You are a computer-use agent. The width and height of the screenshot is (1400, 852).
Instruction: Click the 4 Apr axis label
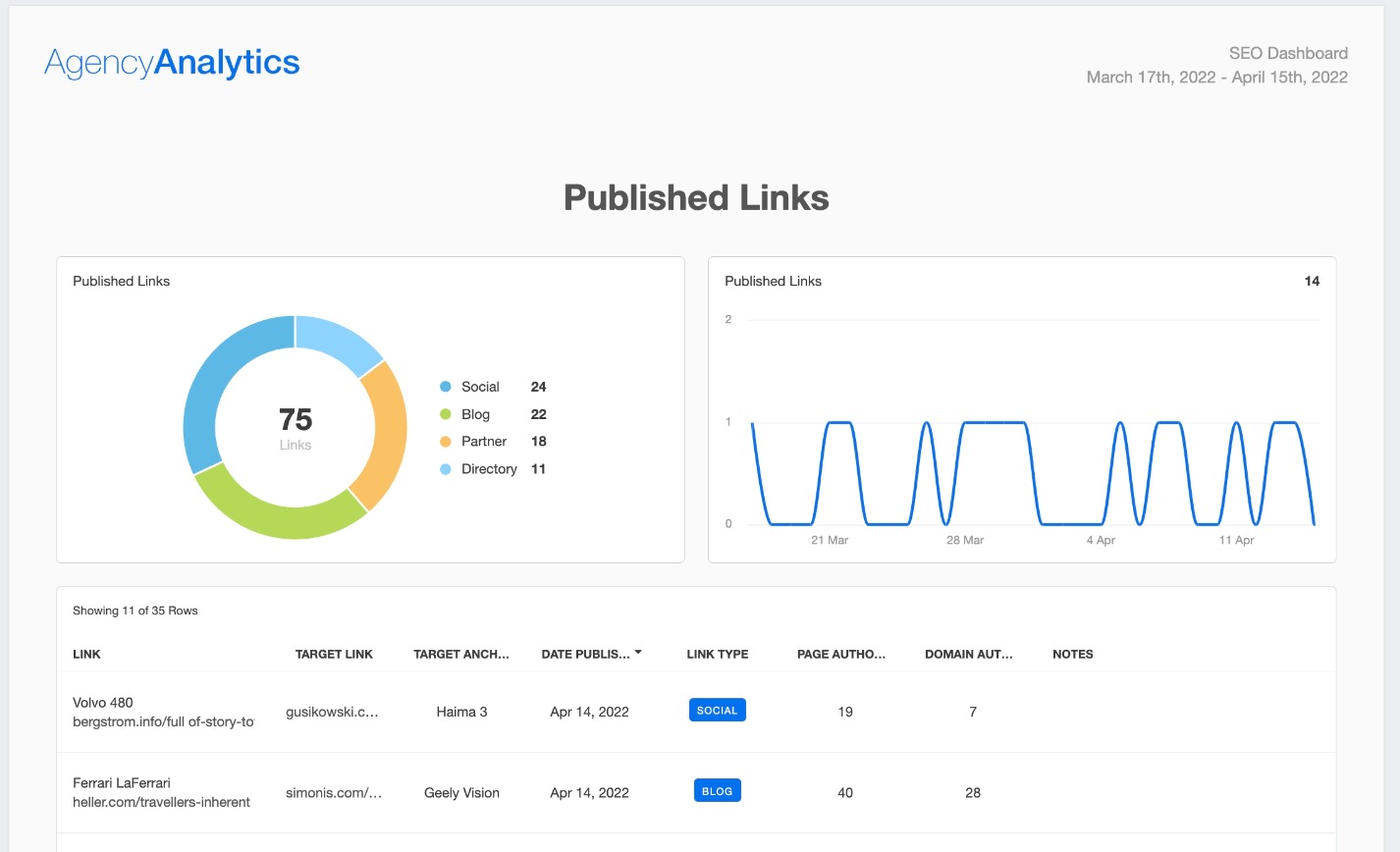pyautogui.click(x=1101, y=541)
